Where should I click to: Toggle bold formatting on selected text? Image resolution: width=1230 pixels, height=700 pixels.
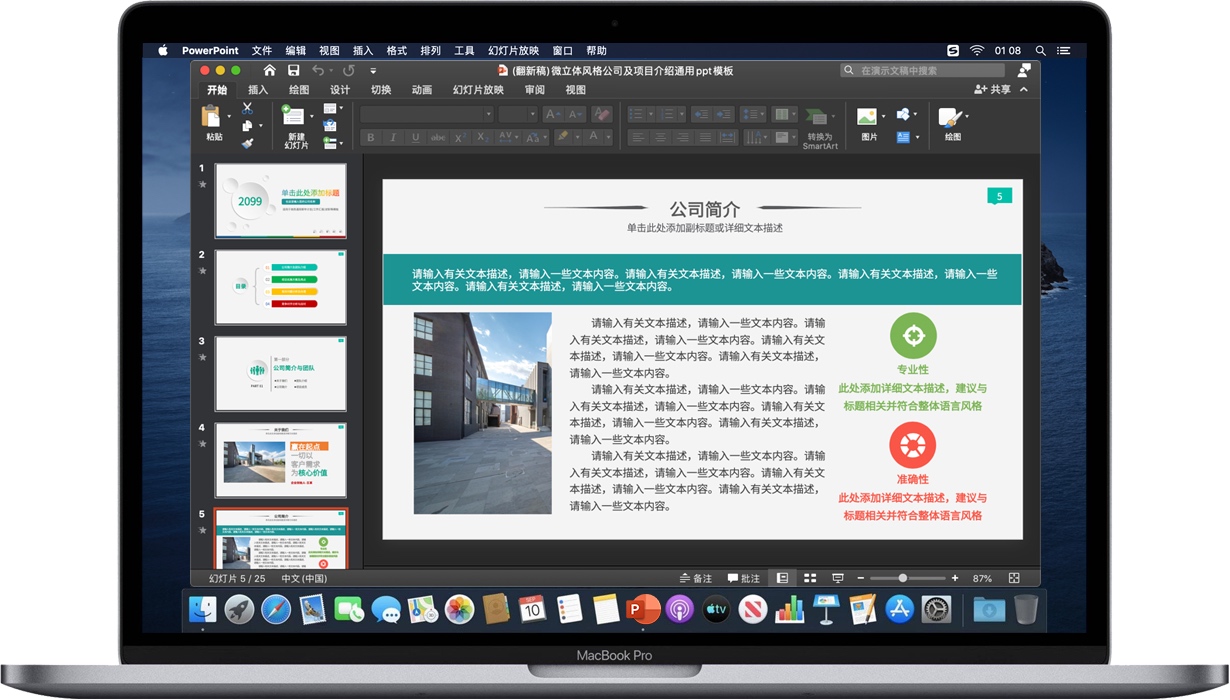[373, 136]
